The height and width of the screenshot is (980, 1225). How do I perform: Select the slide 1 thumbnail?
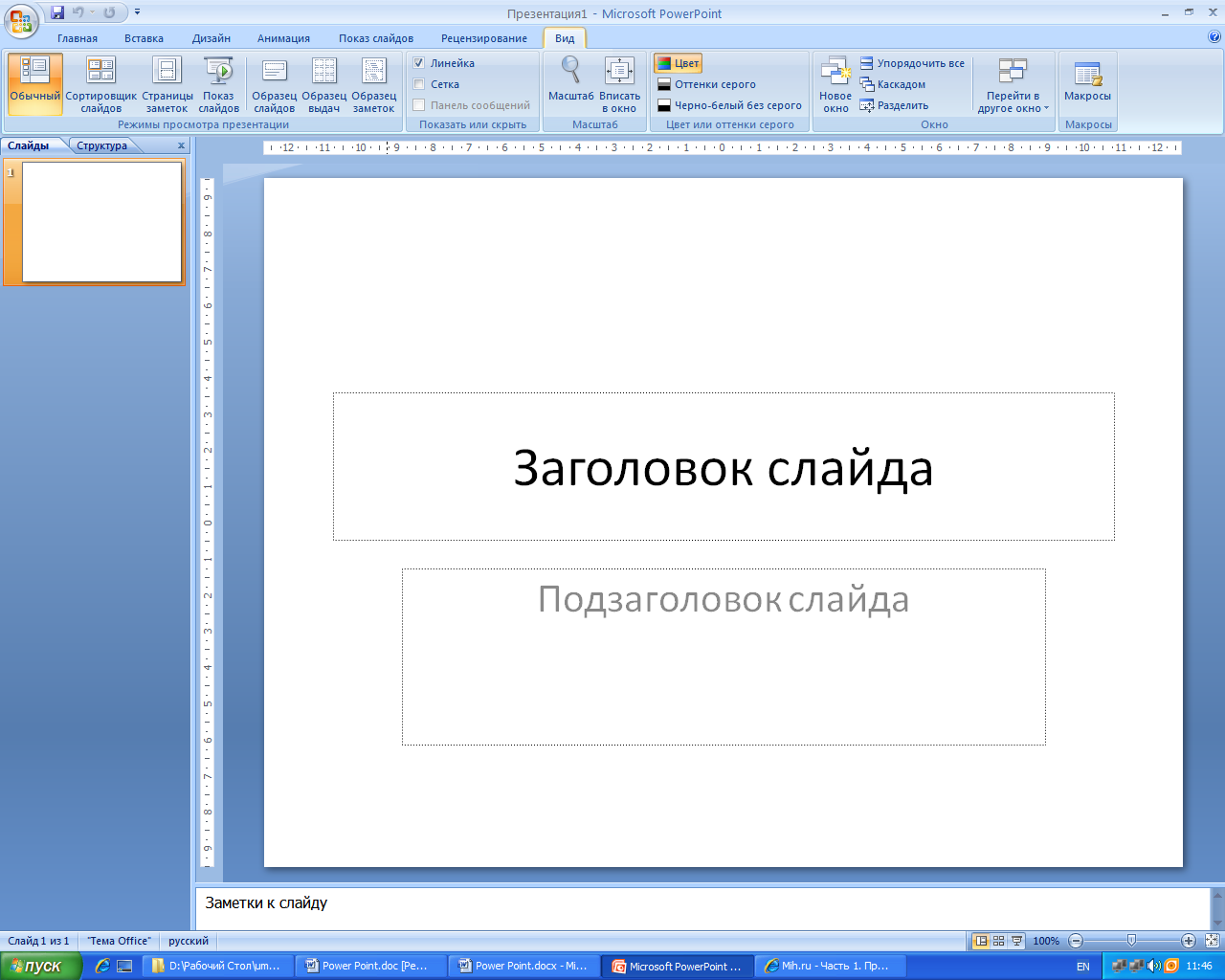pyautogui.click(x=102, y=222)
